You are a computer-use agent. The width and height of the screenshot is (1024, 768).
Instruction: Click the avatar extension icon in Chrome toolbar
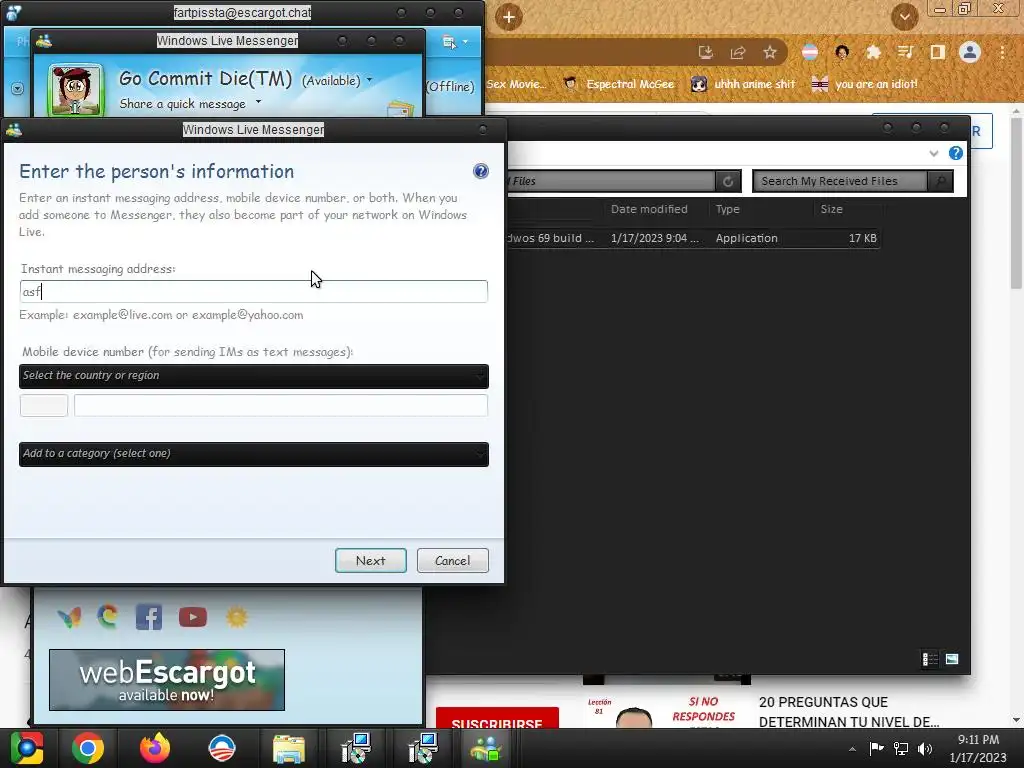pyautogui.click(x=842, y=52)
